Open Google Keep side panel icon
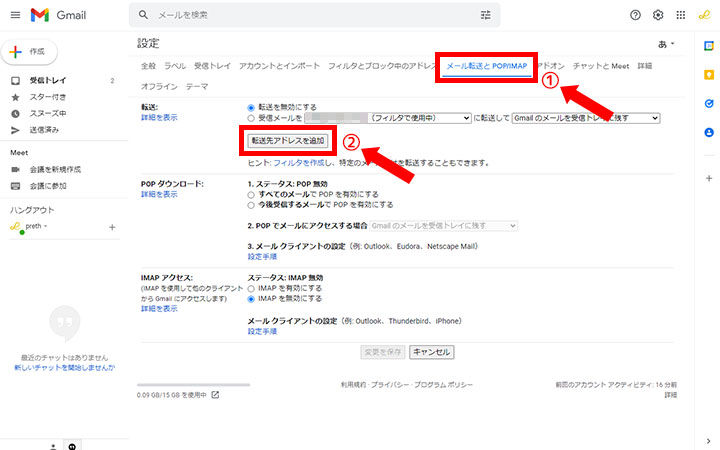Screen dimensions: 720x450 (x=709, y=75)
